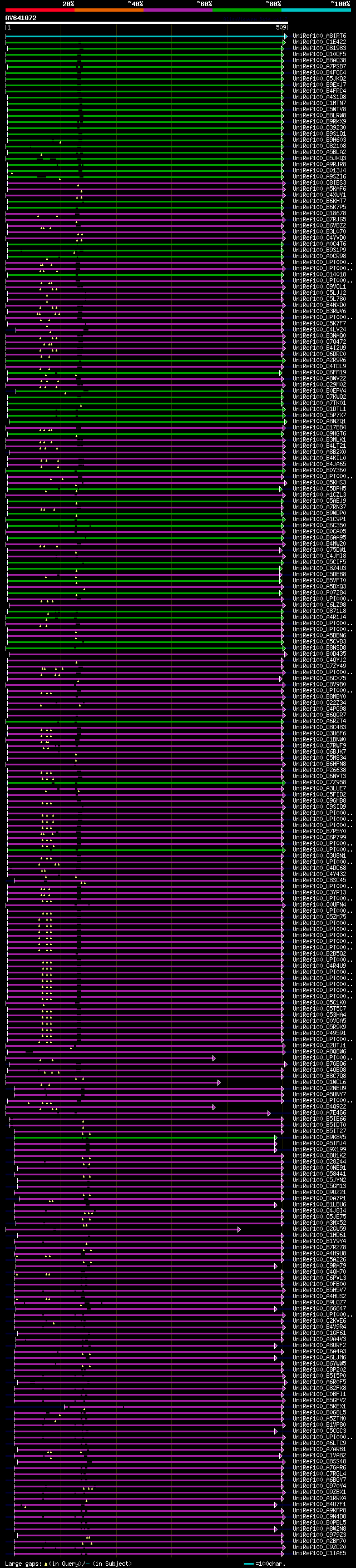Open hit UniRef100_O81983

pos(319,48)
